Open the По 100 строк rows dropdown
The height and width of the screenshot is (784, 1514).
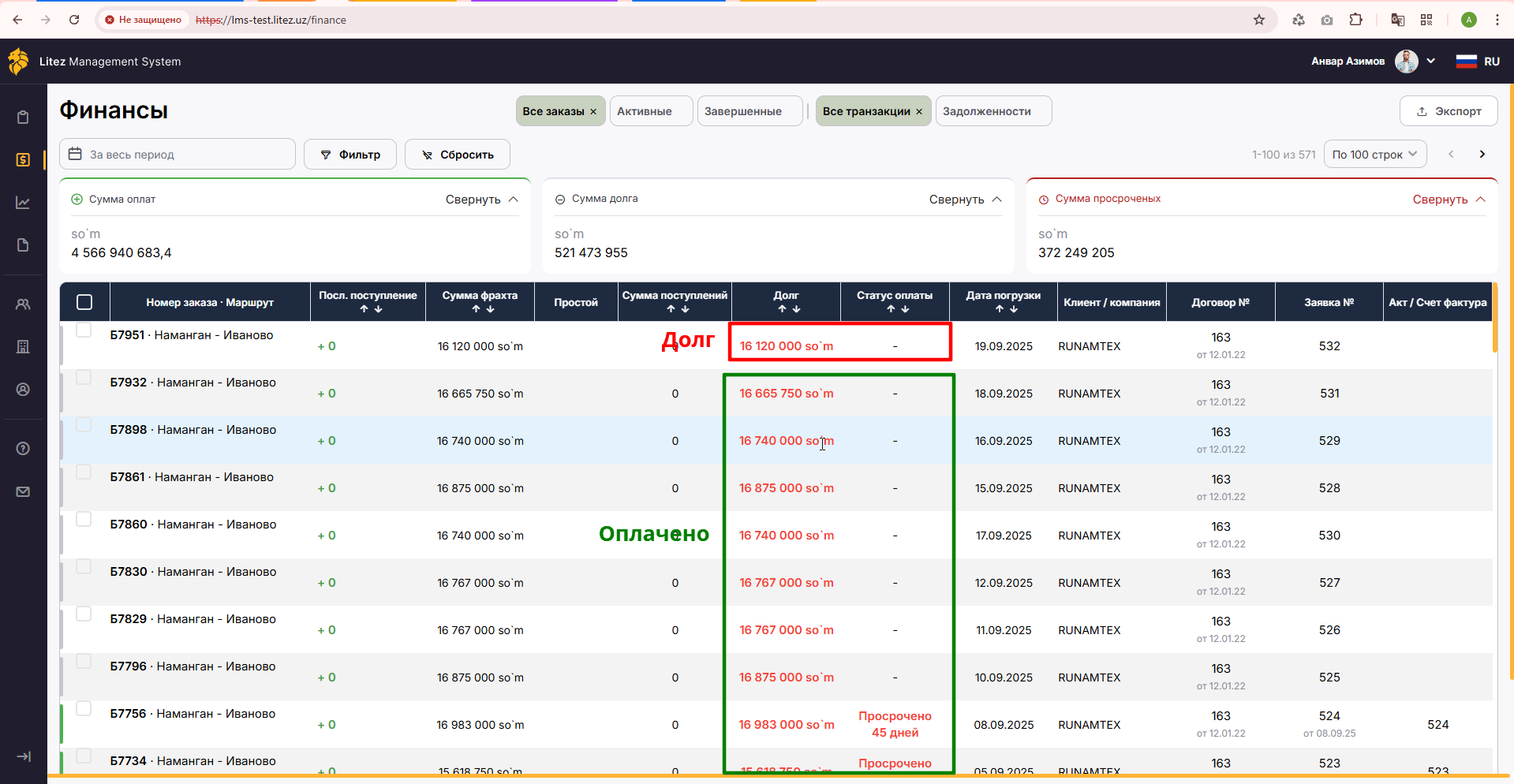click(x=1375, y=154)
